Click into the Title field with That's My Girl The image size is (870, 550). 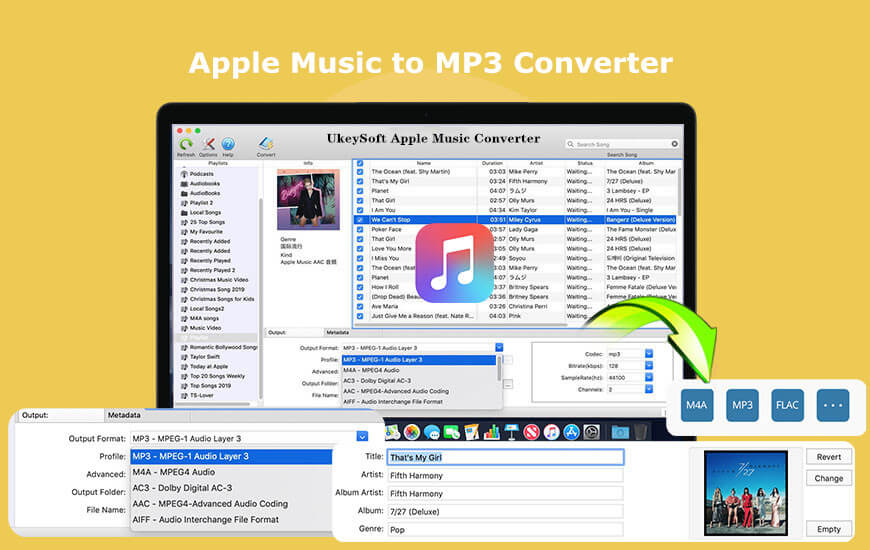[505, 457]
